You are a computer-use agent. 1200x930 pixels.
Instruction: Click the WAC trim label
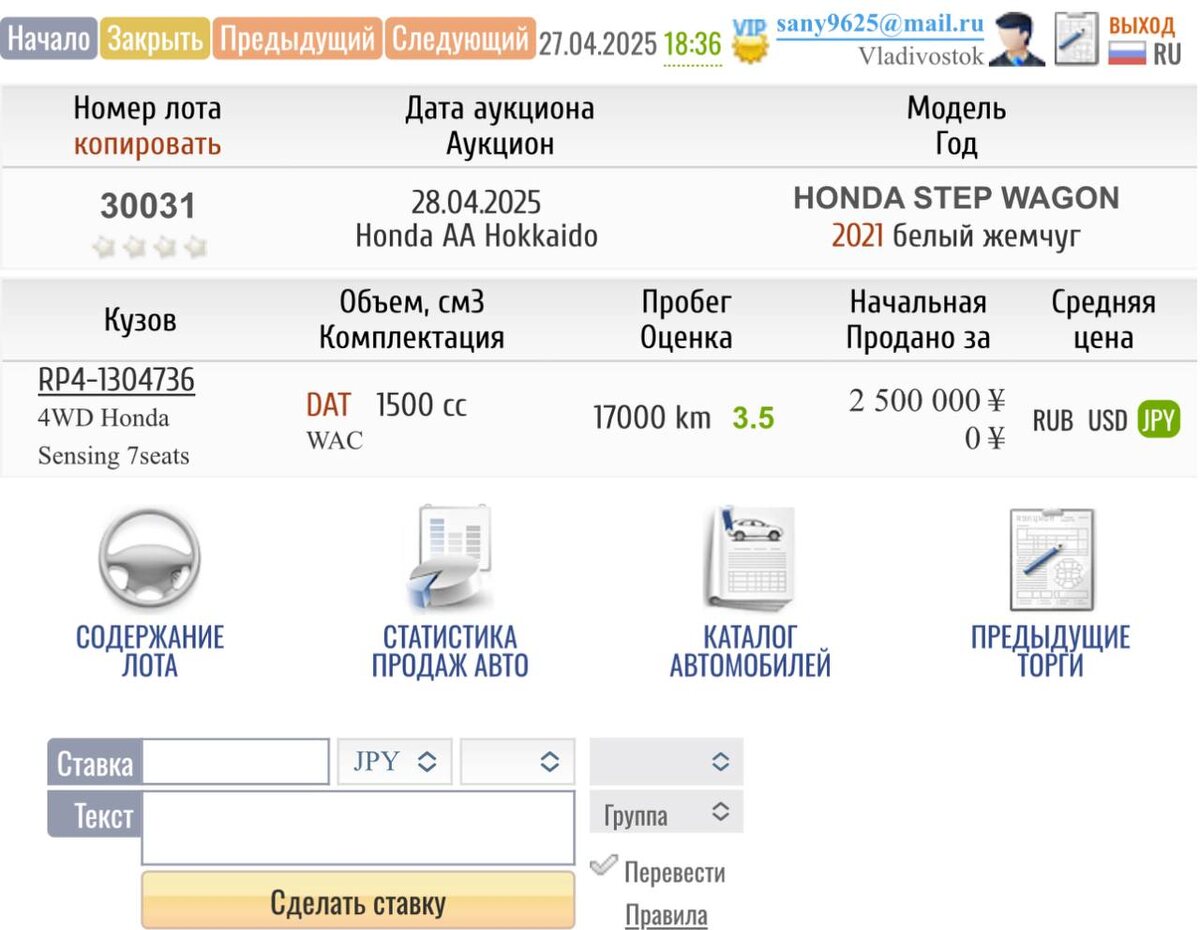coord(335,440)
